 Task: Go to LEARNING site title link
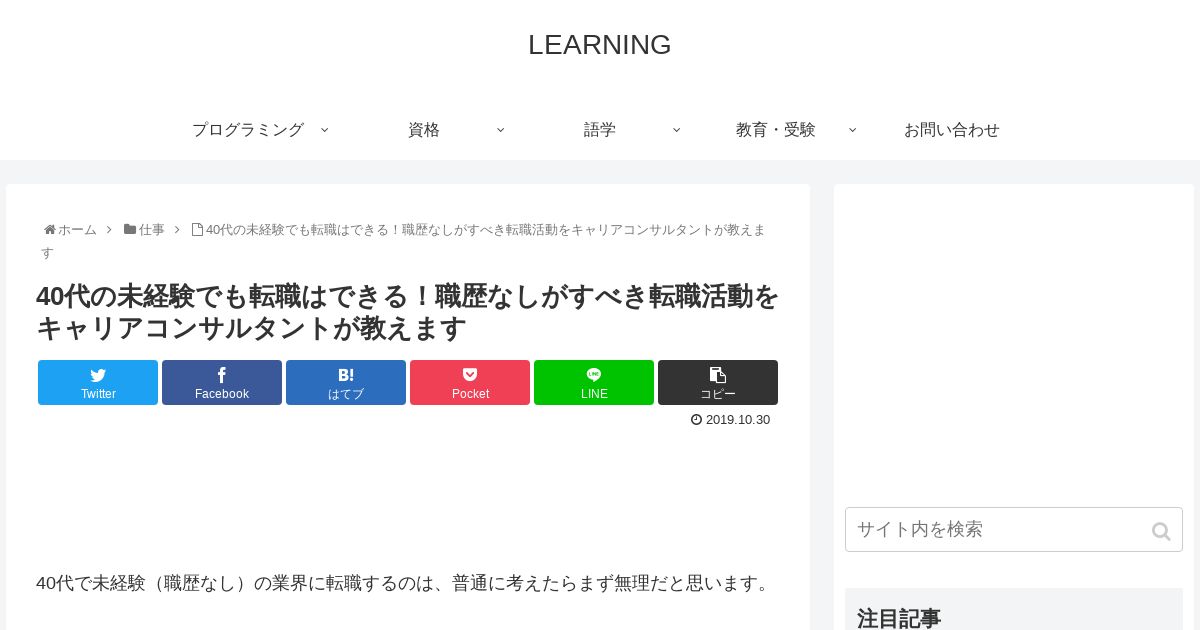click(x=600, y=45)
